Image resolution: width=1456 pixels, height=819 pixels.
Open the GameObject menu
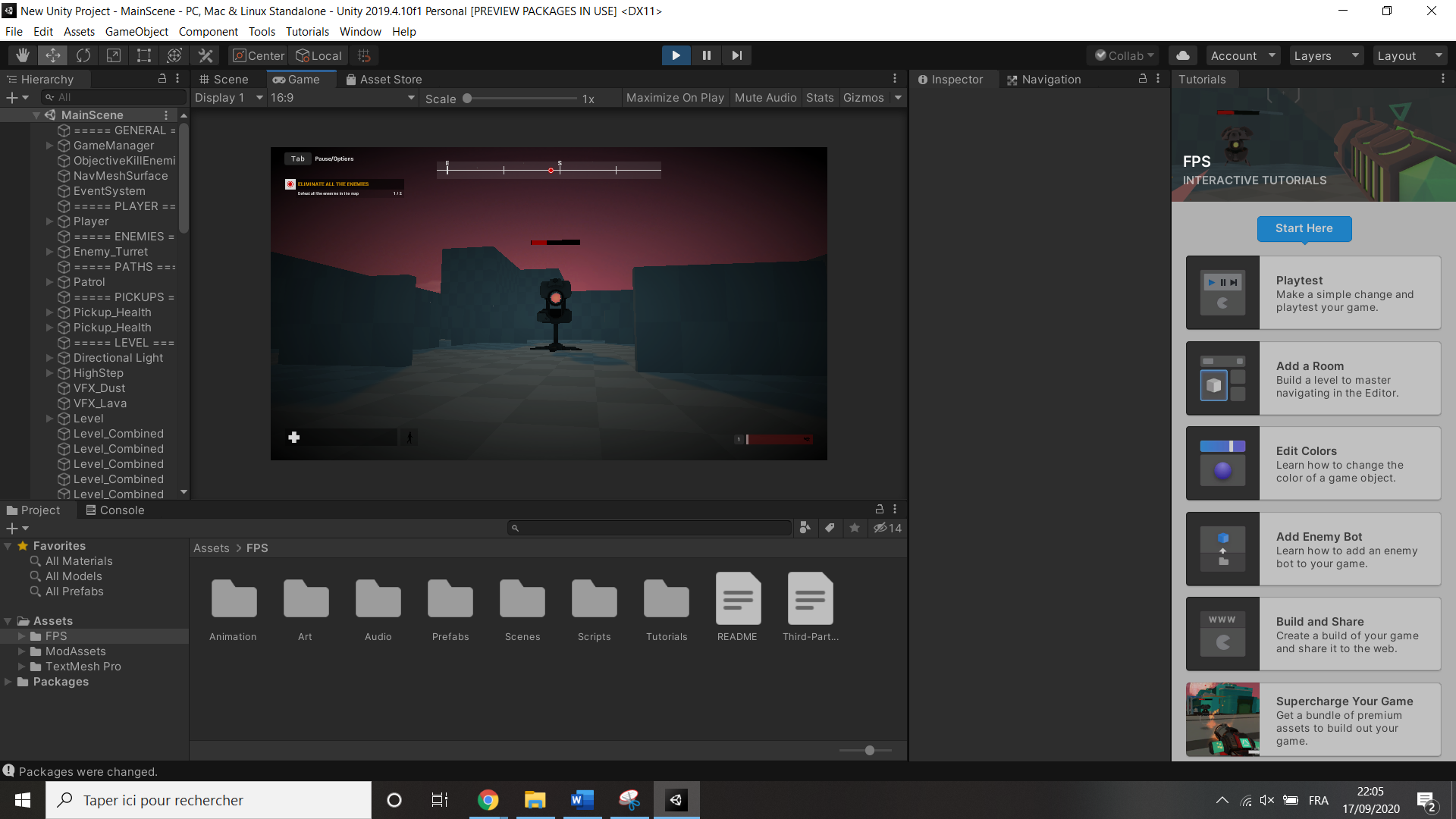[x=136, y=32]
